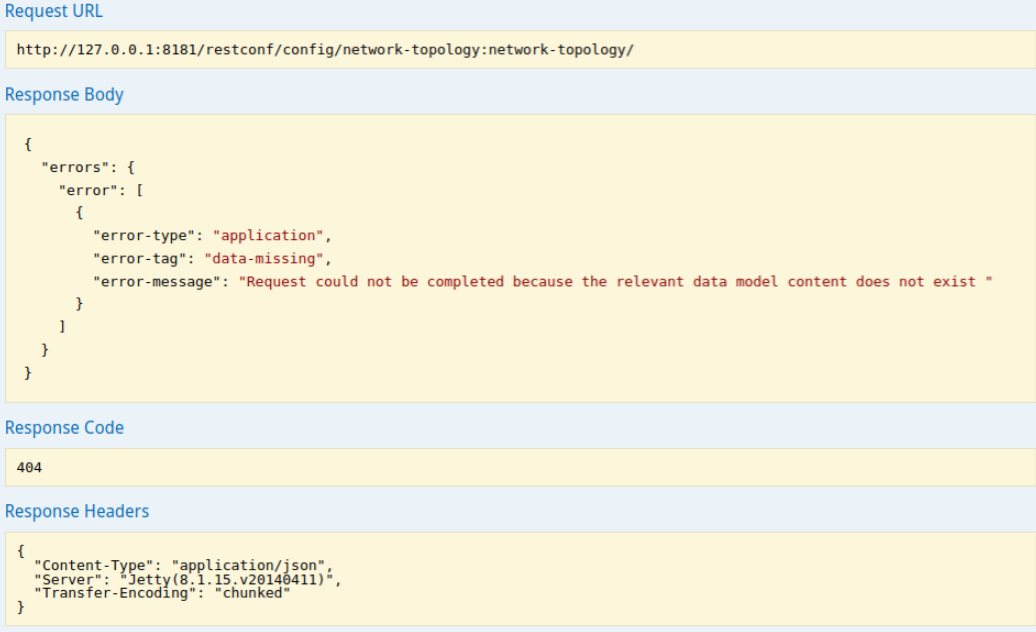Click the Request URL heading
The width and height of the screenshot is (1036, 632).
click(54, 12)
